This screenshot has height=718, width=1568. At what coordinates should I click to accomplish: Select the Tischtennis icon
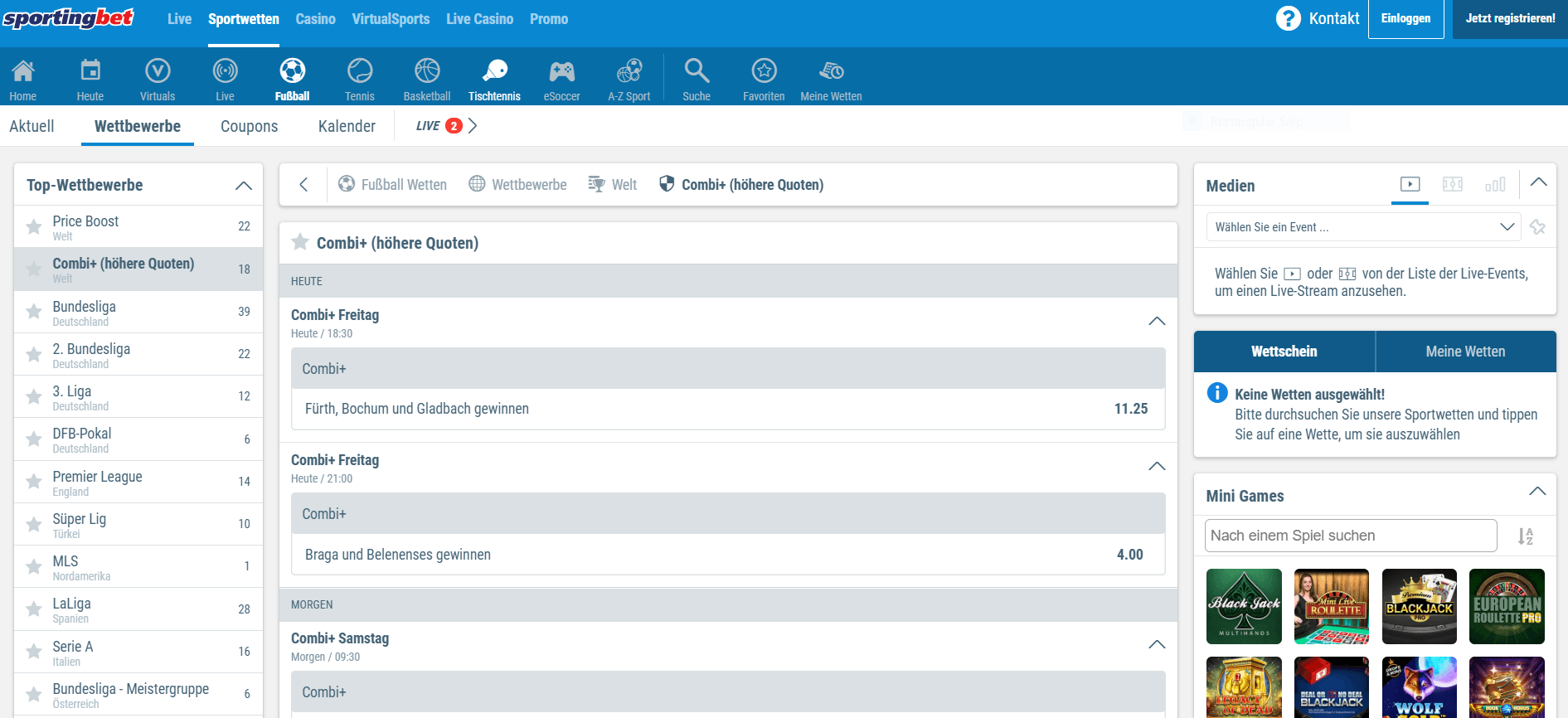[x=494, y=71]
